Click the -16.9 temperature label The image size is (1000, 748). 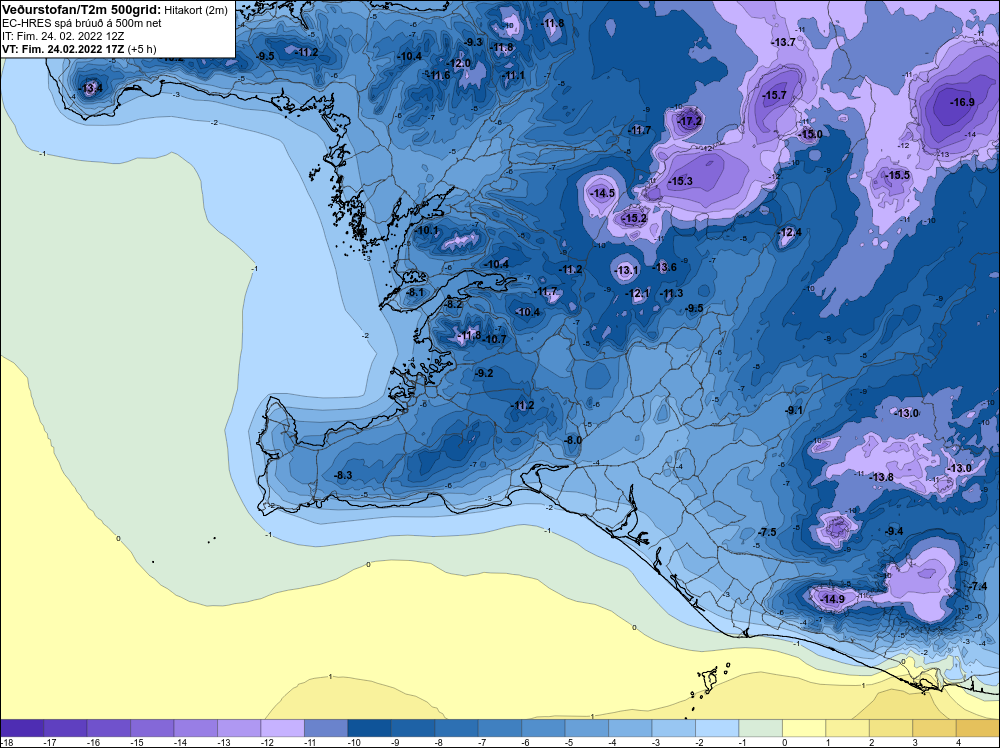[962, 102]
